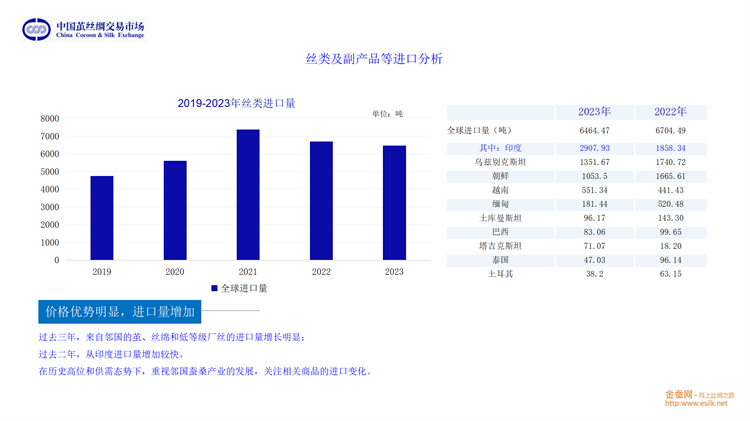Click the 8000 y-axis label
The width and height of the screenshot is (750, 421).
[49, 119]
